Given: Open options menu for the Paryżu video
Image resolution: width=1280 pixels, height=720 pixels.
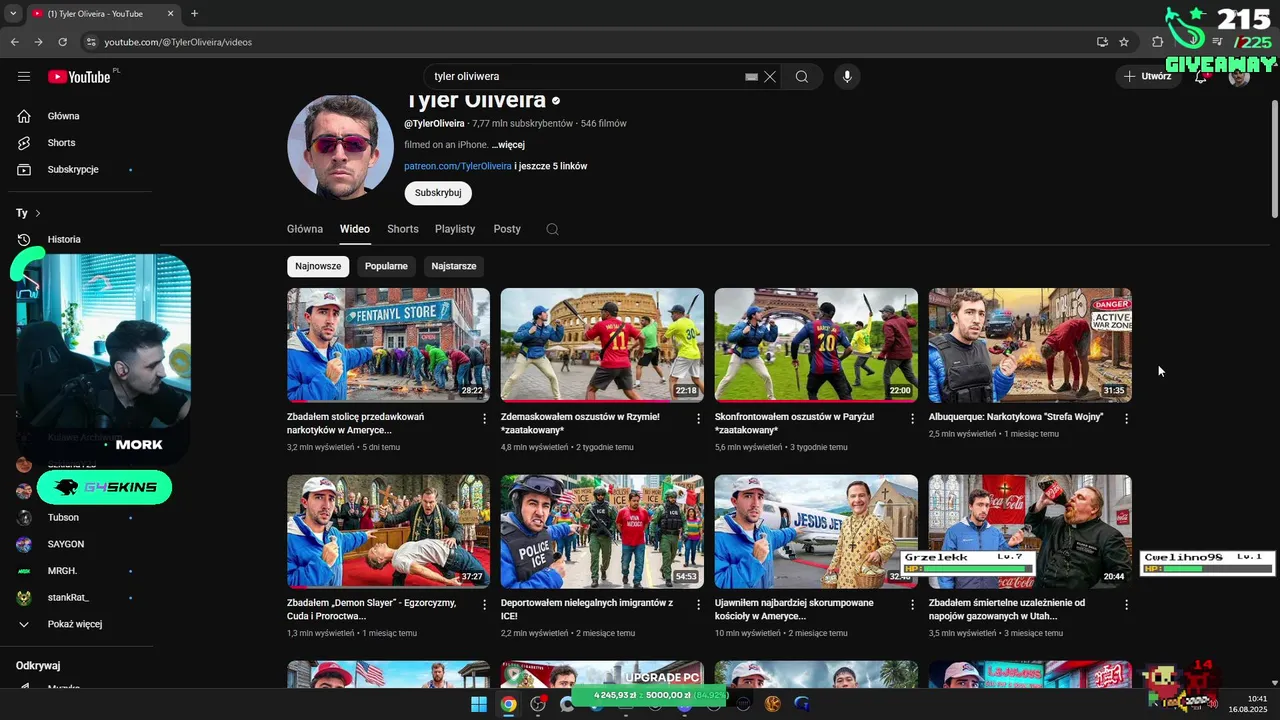Looking at the screenshot, I should coord(912,419).
